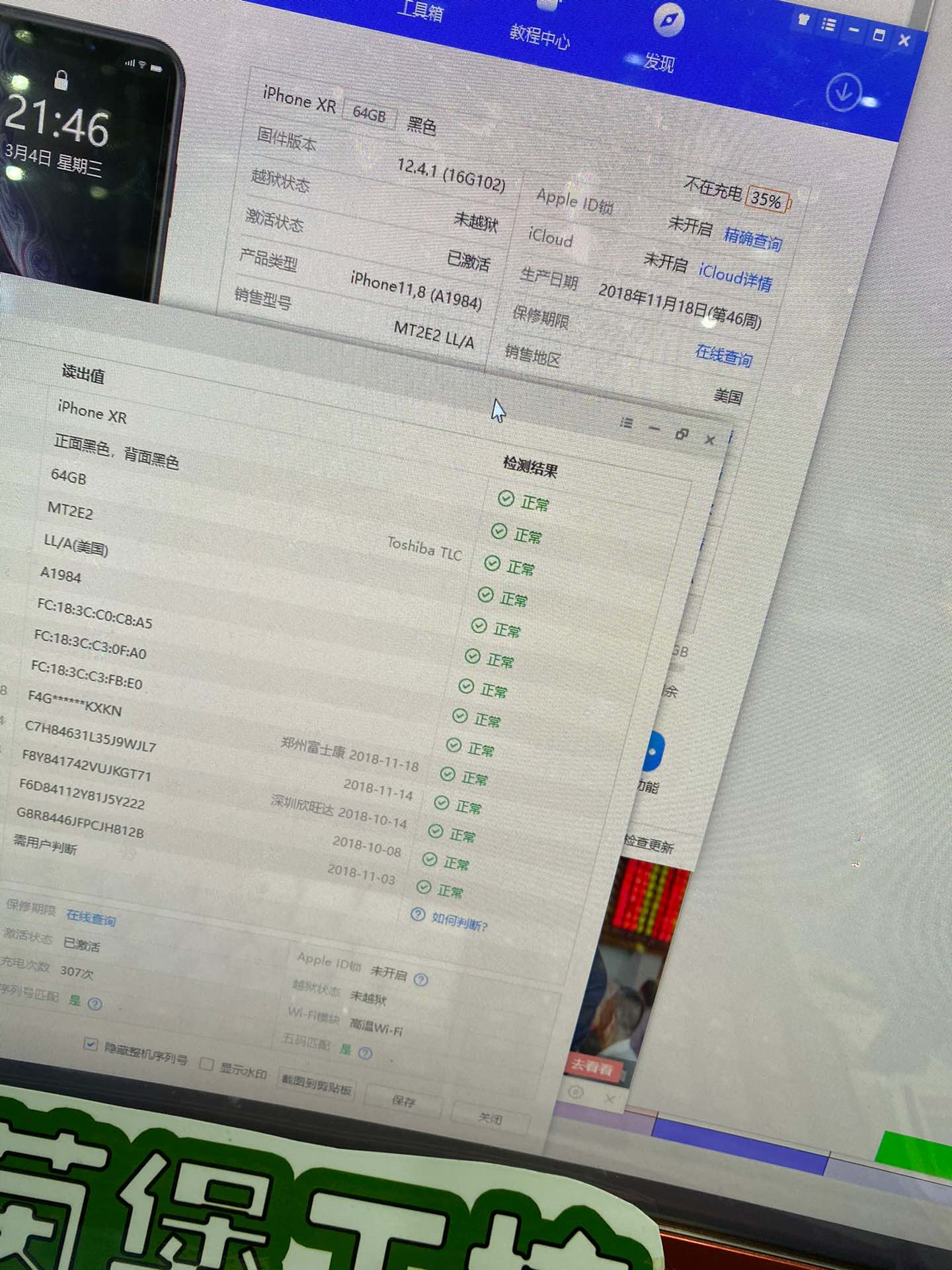The width and height of the screenshot is (952, 1270).
Task: Click firmware value 12.4.1 (16G102)
Action: click(x=451, y=175)
